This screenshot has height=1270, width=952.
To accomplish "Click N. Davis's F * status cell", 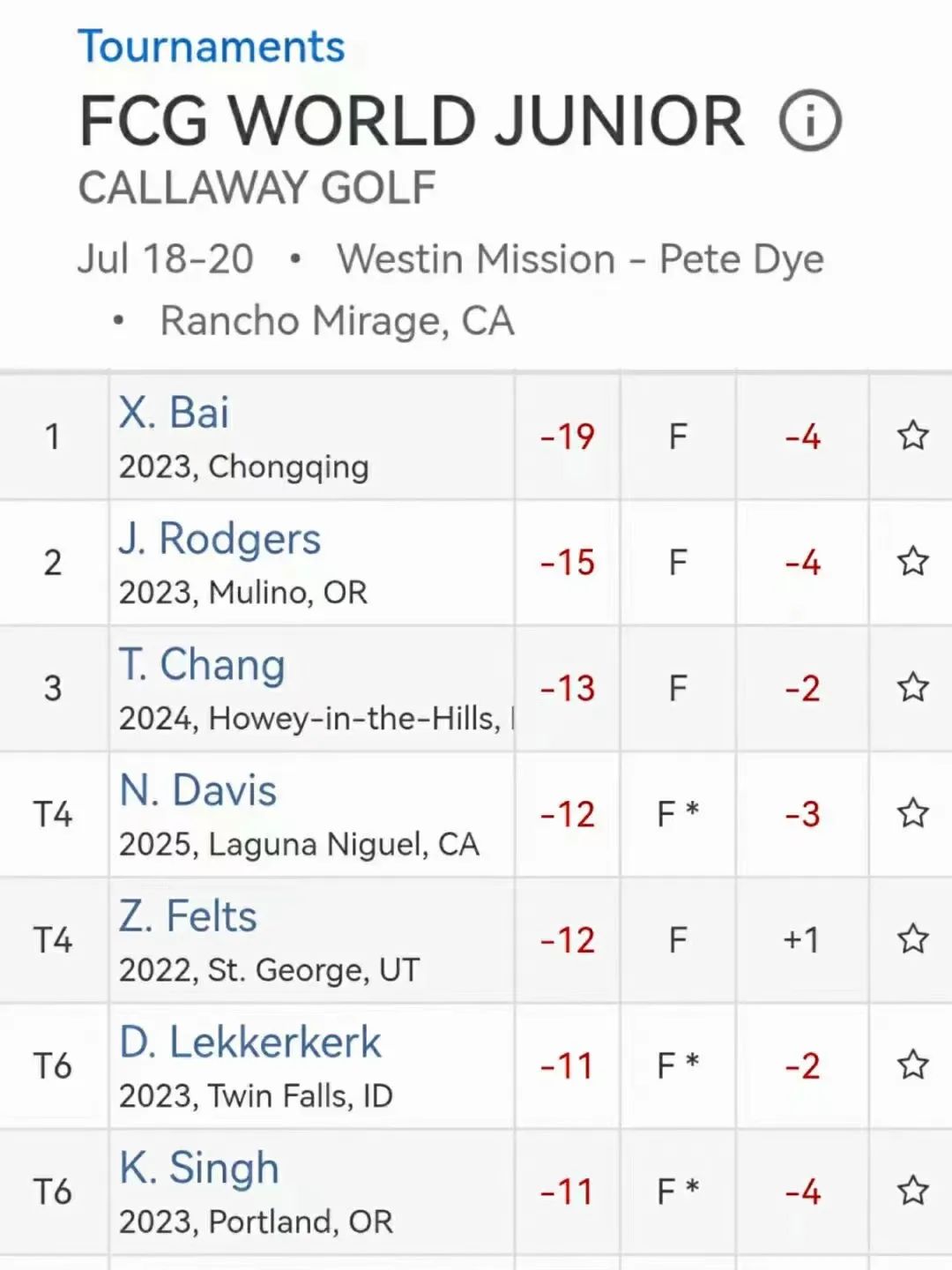I will coord(678,814).
